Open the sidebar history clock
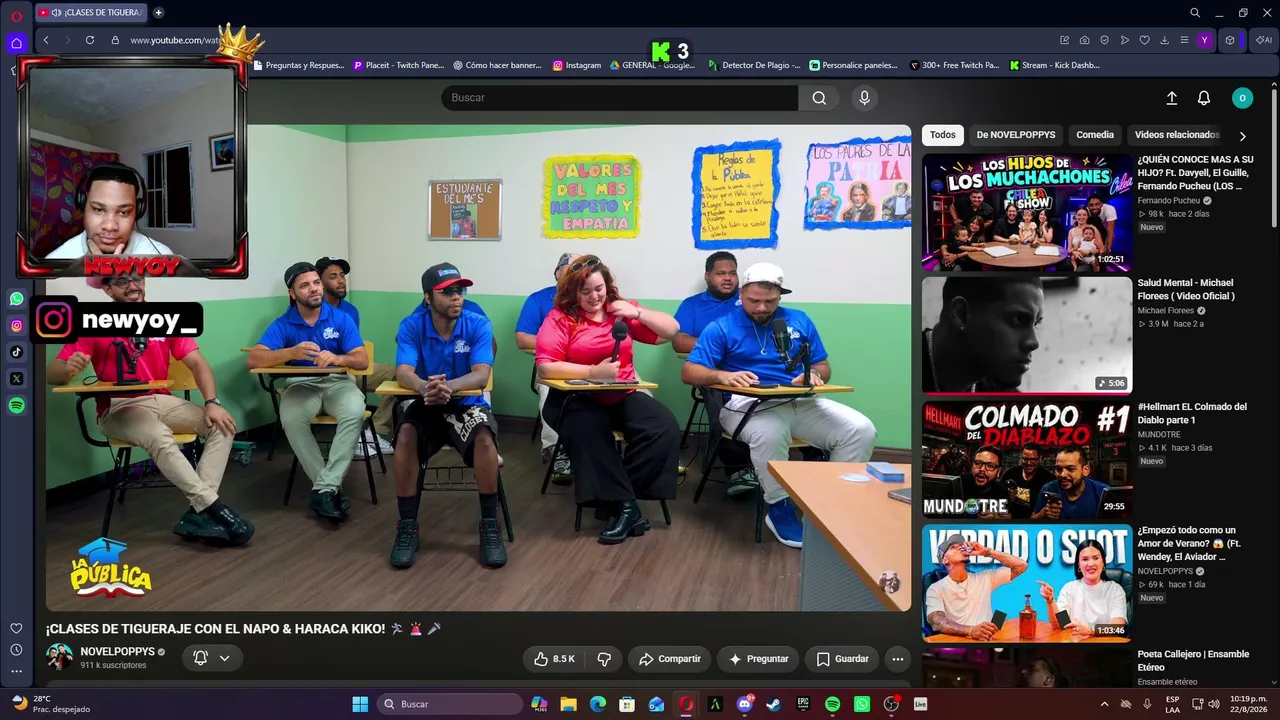 (16, 650)
